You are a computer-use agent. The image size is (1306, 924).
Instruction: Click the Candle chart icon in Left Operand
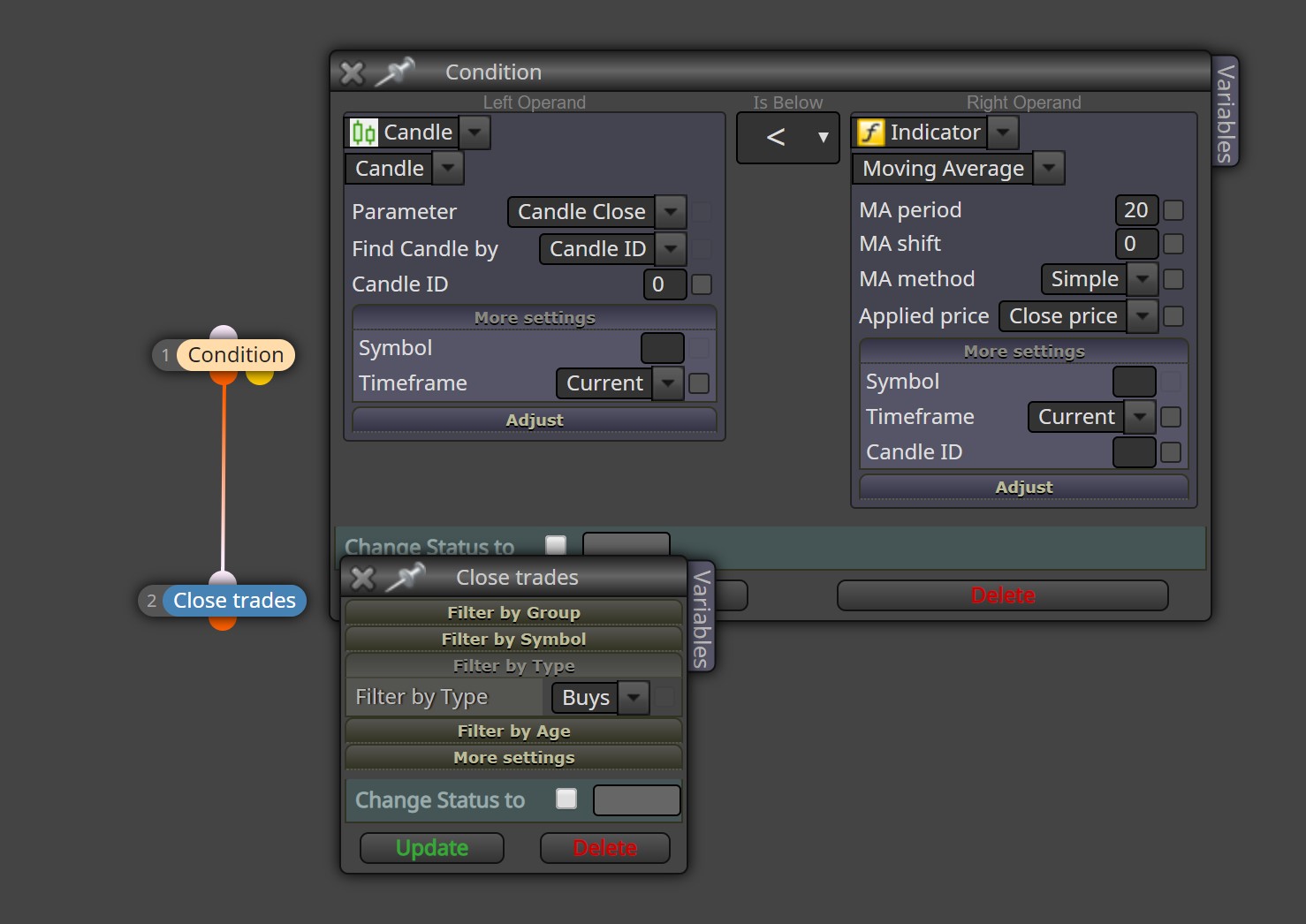point(364,133)
